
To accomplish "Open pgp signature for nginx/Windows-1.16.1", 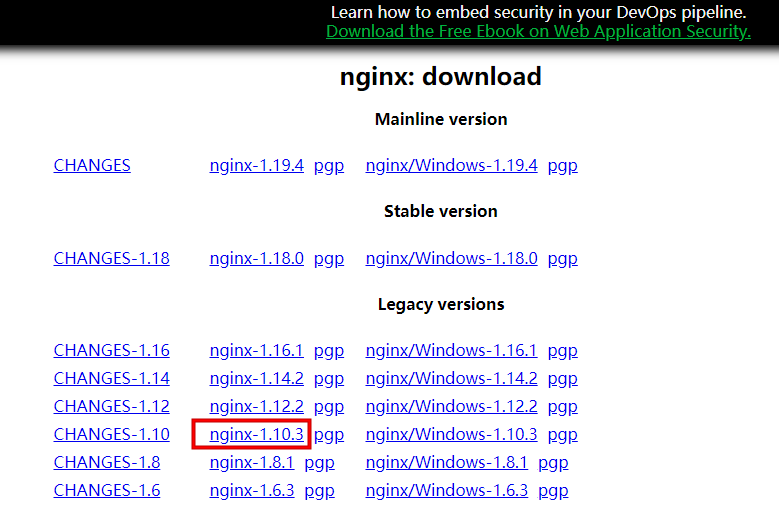I will pos(562,351).
